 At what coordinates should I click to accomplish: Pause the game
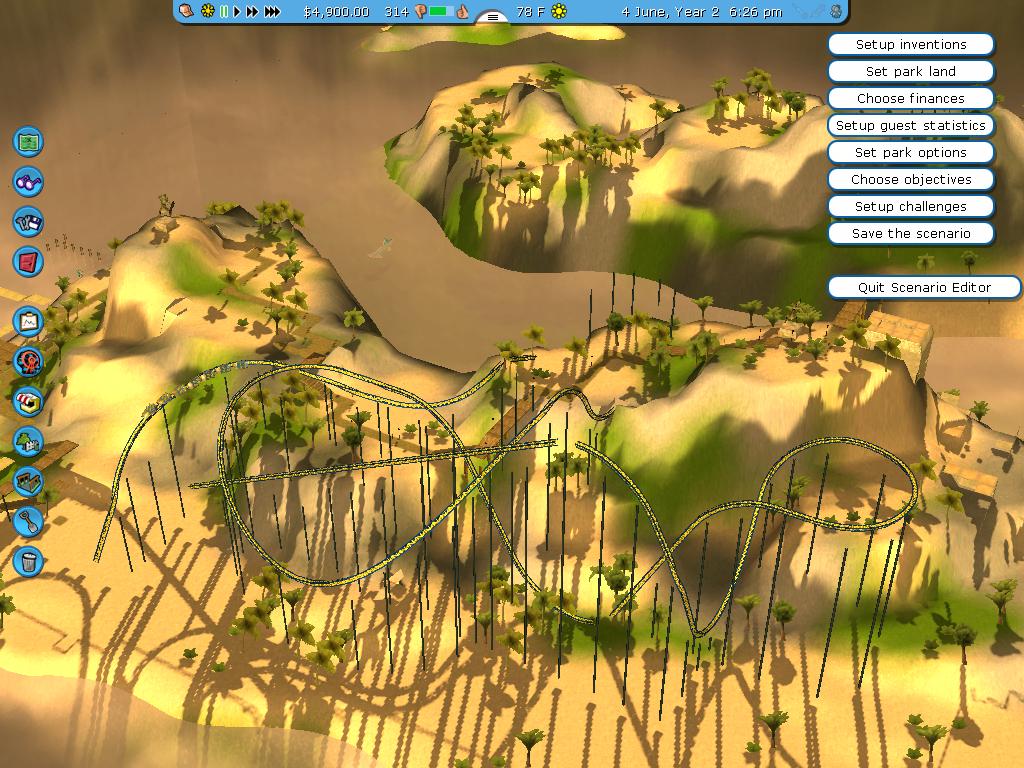pos(224,11)
